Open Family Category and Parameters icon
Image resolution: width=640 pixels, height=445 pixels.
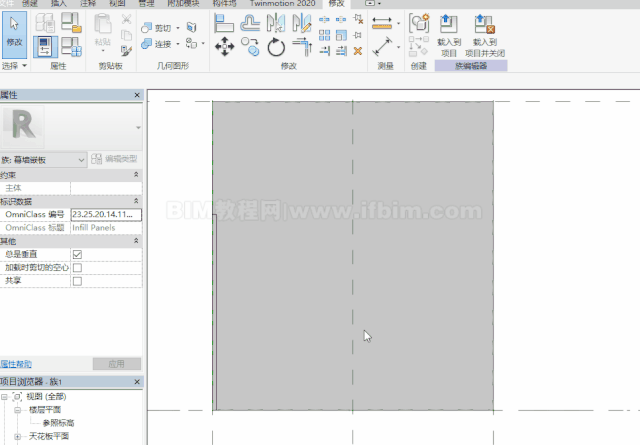point(71,22)
